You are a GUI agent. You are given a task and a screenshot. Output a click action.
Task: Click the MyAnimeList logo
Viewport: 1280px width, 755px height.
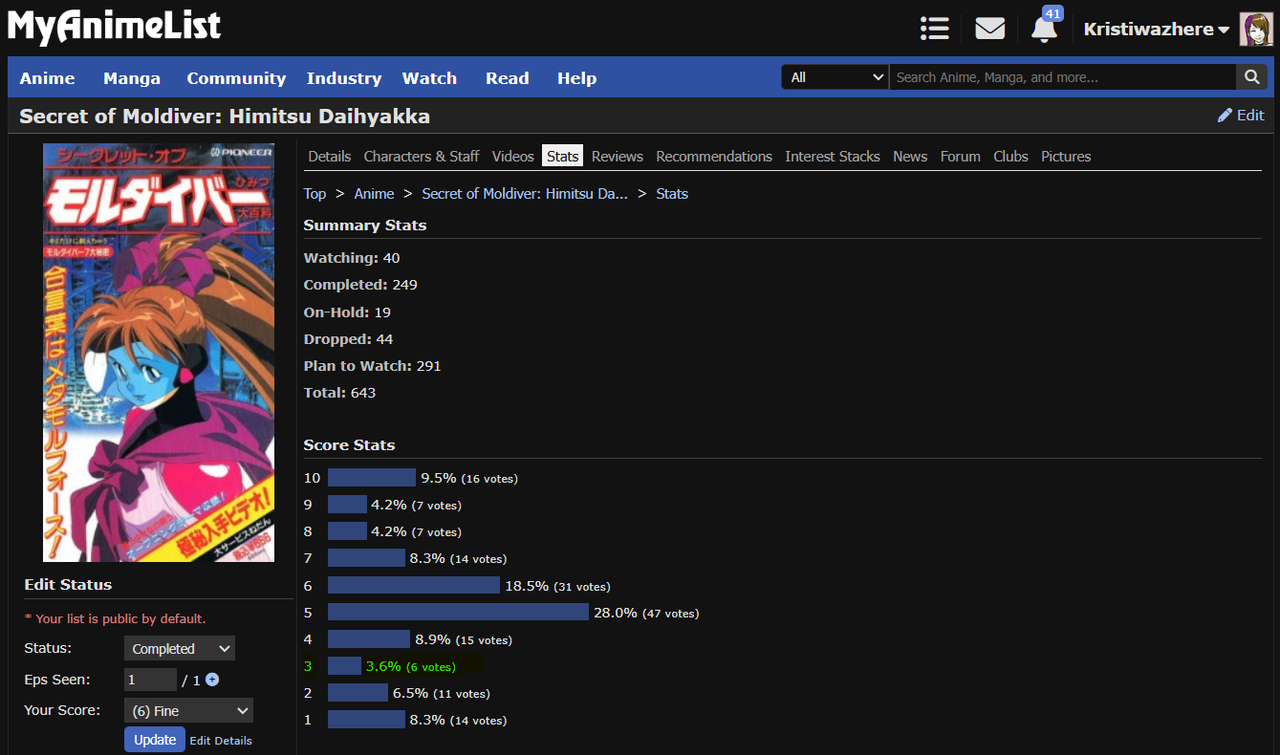click(x=114, y=27)
